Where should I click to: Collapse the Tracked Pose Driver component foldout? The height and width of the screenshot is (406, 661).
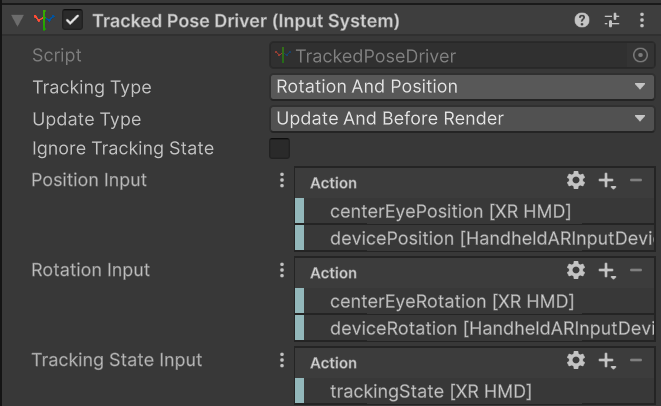coord(18,20)
